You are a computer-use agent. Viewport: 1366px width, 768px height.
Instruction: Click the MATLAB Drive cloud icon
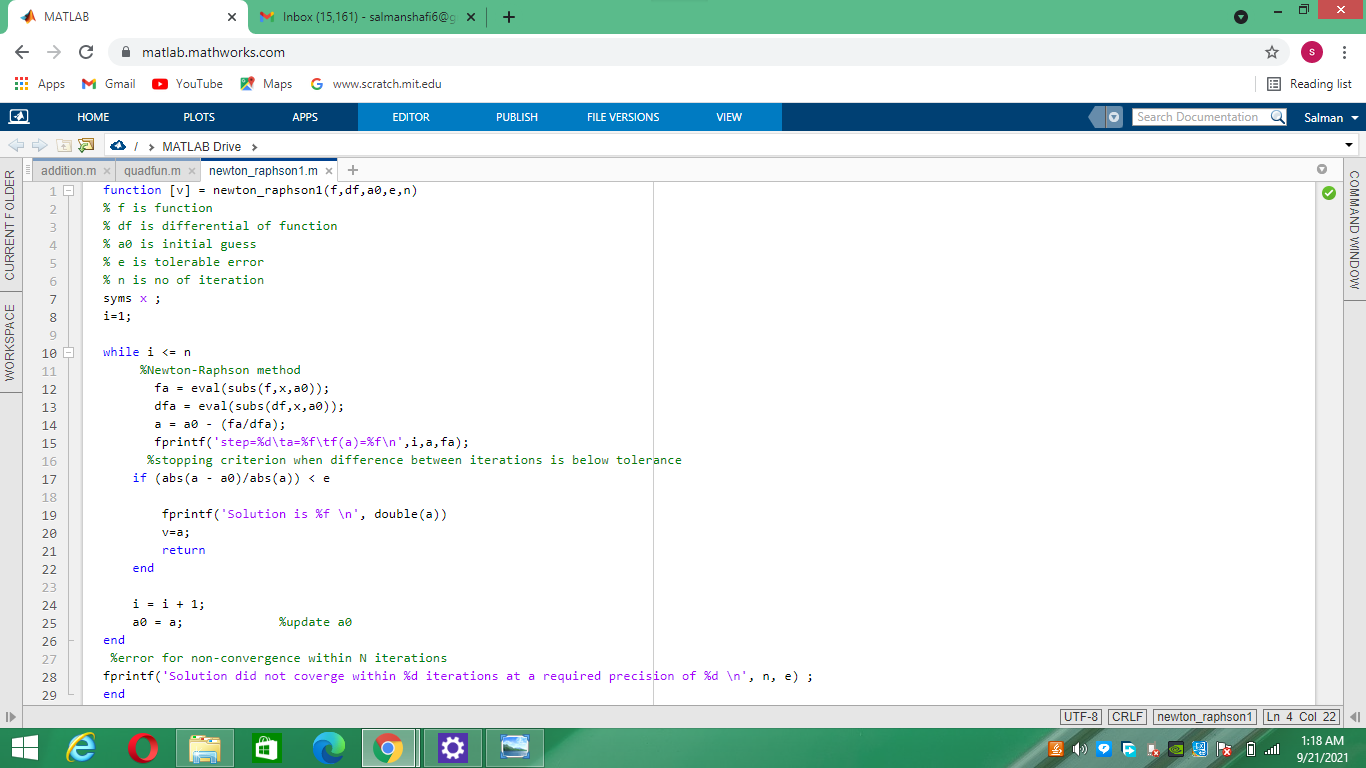pos(118,146)
